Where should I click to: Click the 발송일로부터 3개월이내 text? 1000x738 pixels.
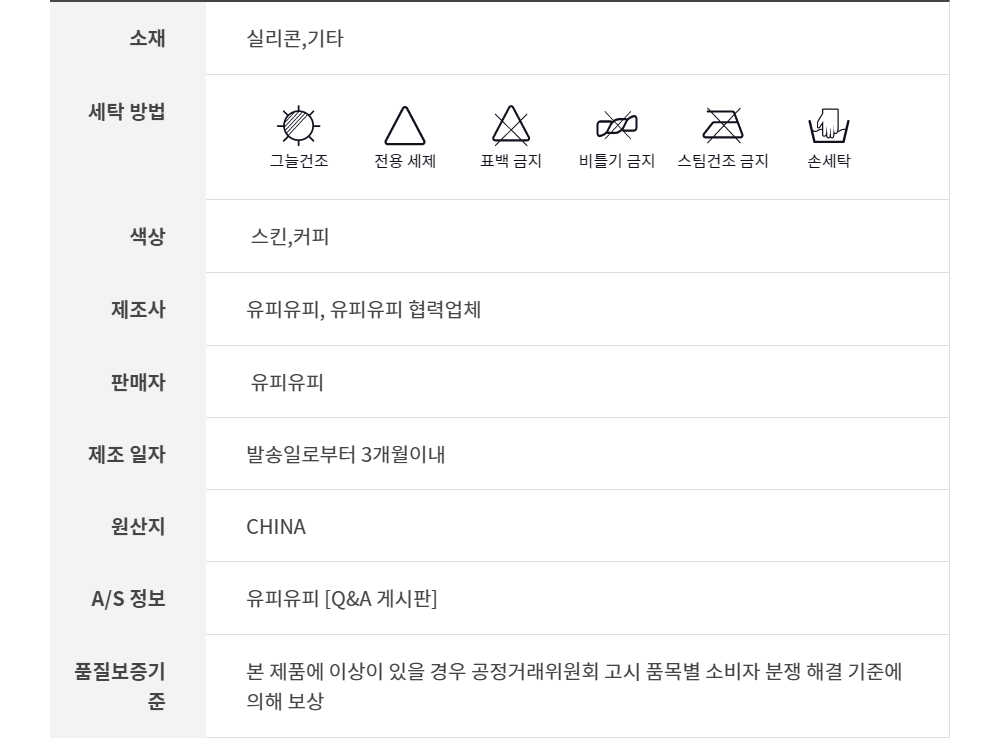345,455
